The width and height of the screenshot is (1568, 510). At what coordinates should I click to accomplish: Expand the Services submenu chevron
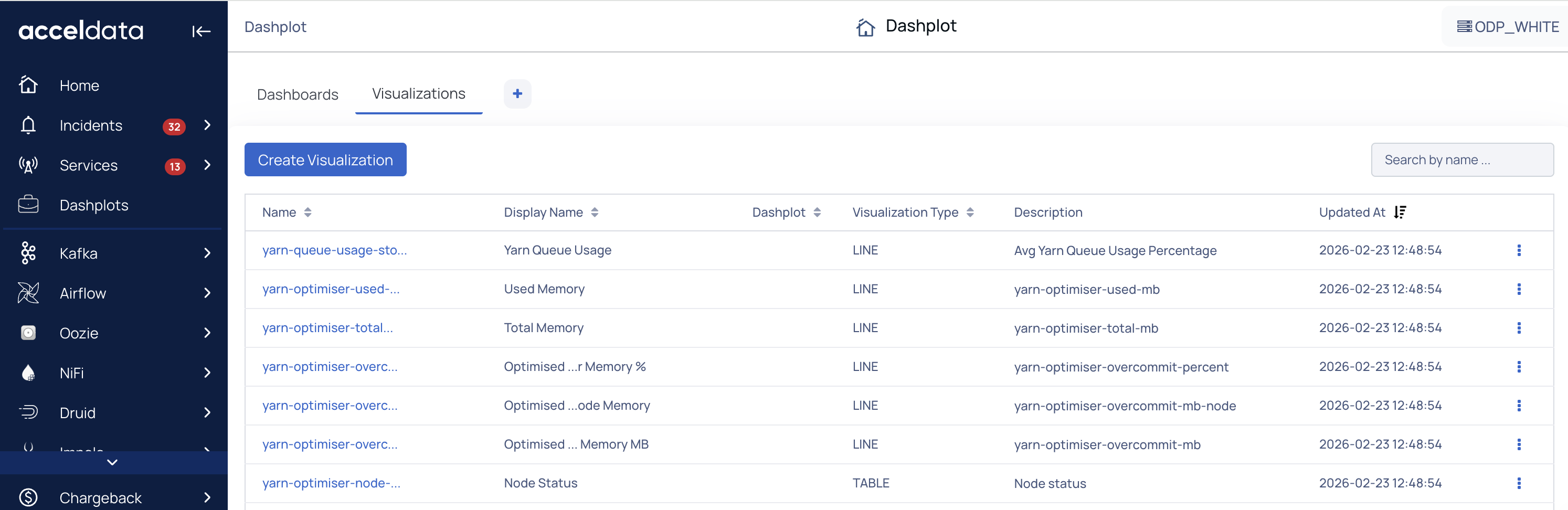click(208, 165)
